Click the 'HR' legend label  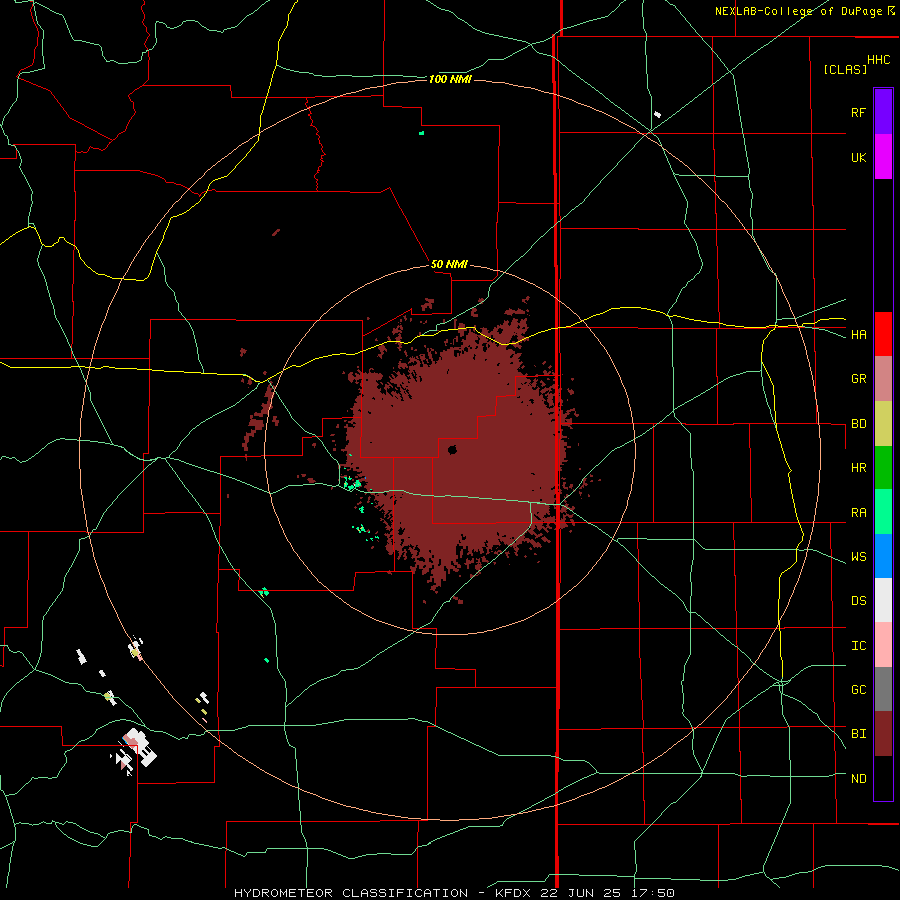click(x=858, y=468)
